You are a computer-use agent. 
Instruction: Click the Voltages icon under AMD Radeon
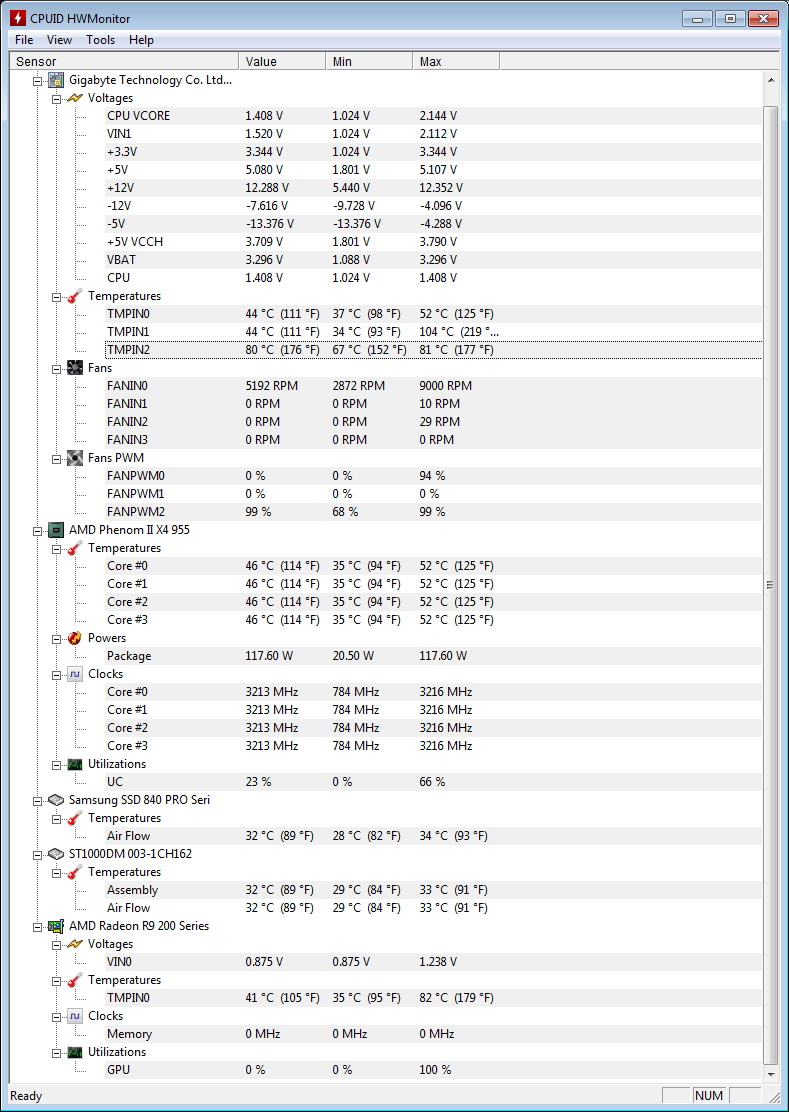click(x=75, y=944)
